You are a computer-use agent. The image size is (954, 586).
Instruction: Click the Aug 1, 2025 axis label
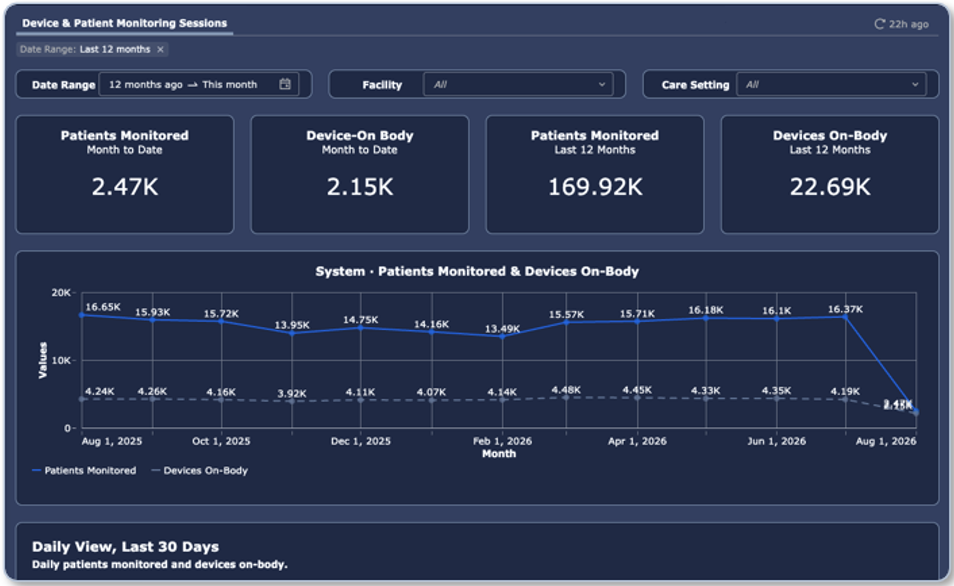[112, 441]
